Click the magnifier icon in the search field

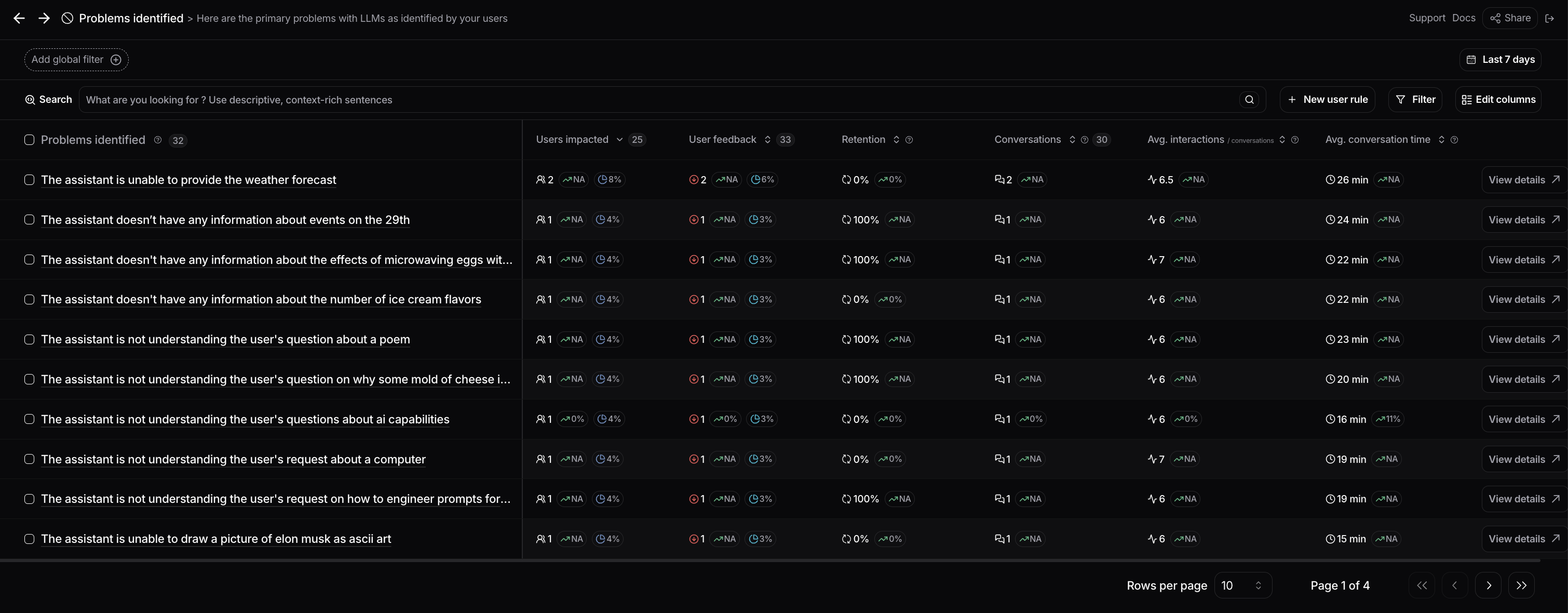[1249, 100]
